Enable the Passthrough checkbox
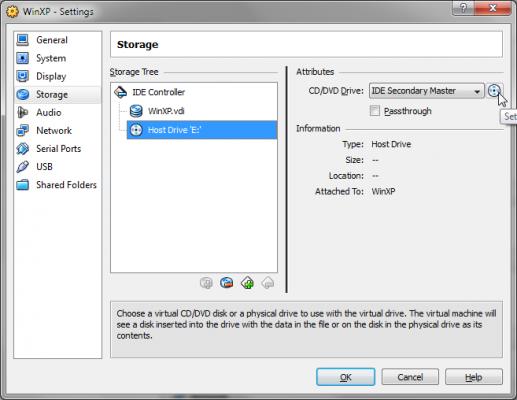Image resolution: width=517 pixels, height=400 pixels. [x=375, y=111]
